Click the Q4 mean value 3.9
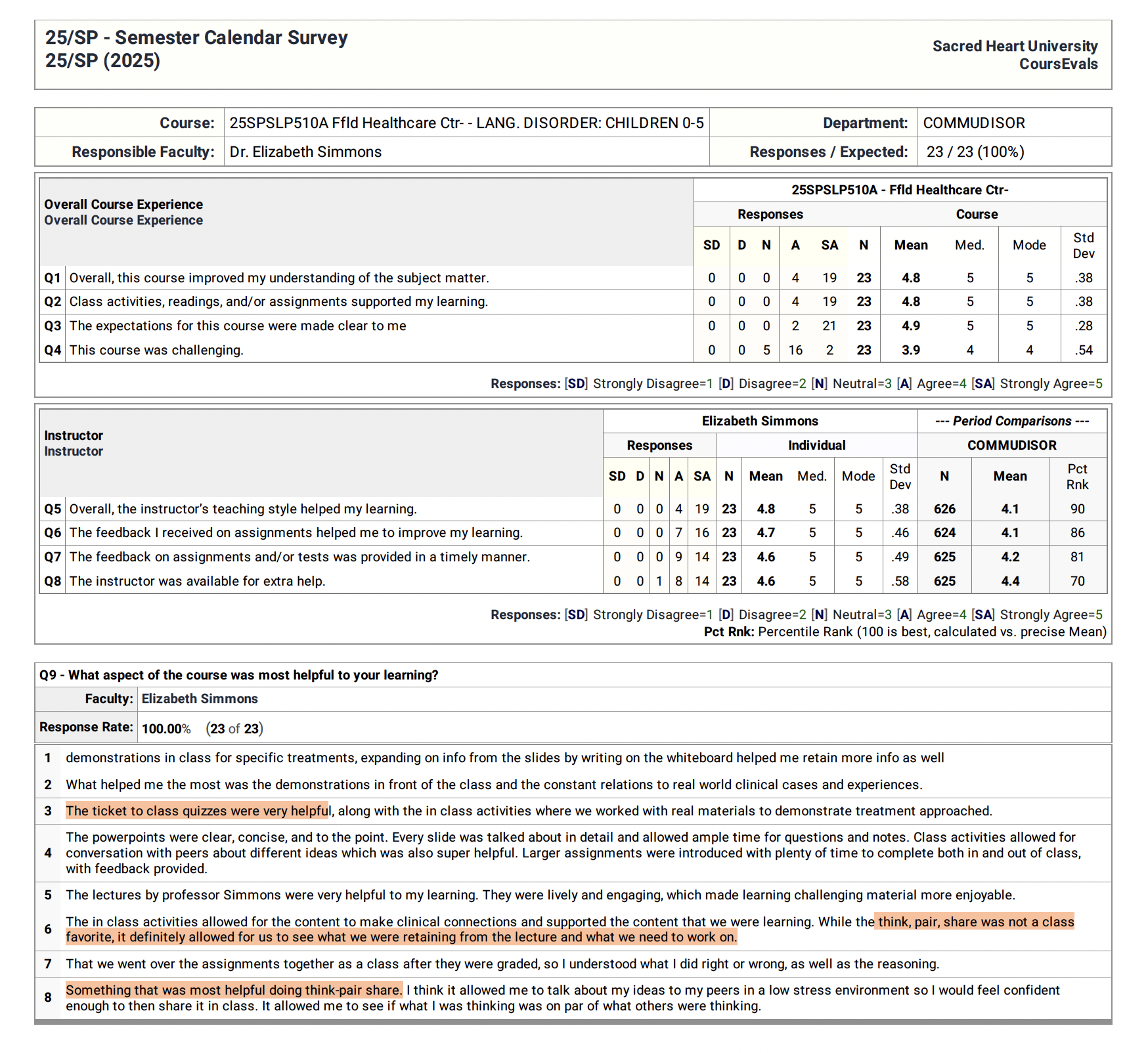The height and width of the screenshot is (1053, 1148). [x=910, y=351]
